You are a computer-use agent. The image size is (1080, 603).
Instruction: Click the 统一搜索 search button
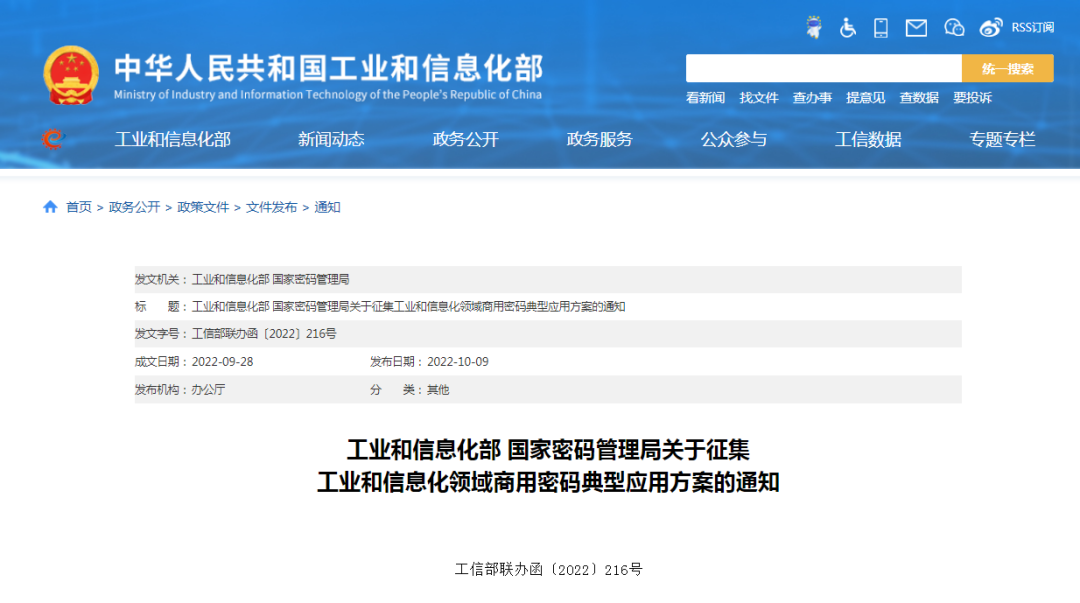click(1008, 68)
